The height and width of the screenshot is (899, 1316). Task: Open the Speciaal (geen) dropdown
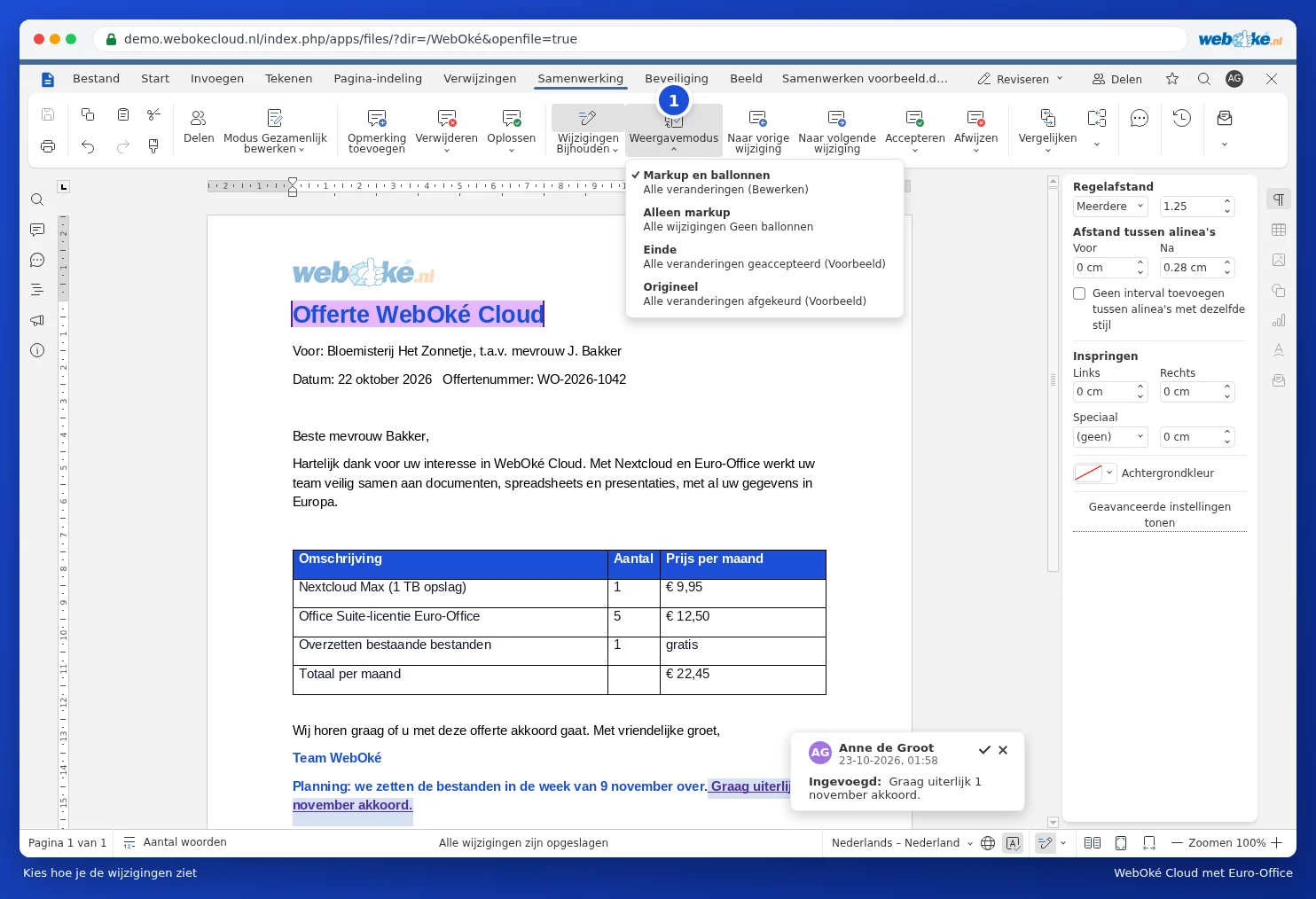1110,437
